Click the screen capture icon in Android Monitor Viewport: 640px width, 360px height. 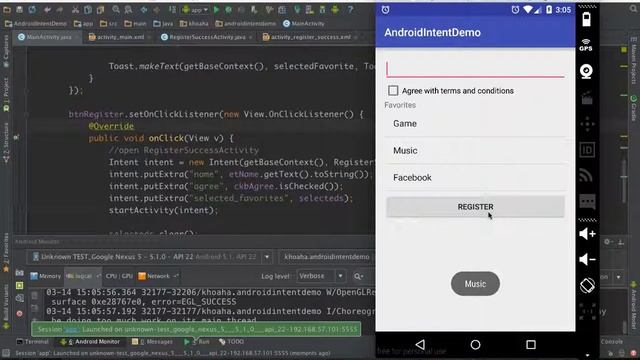(x=19, y=272)
